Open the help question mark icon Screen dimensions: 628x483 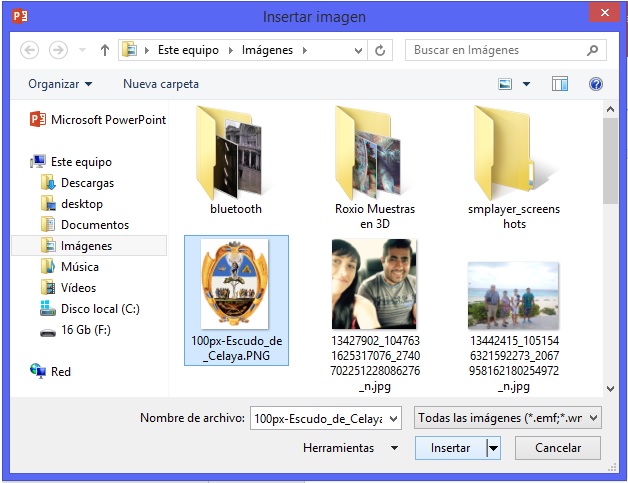click(596, 84)
